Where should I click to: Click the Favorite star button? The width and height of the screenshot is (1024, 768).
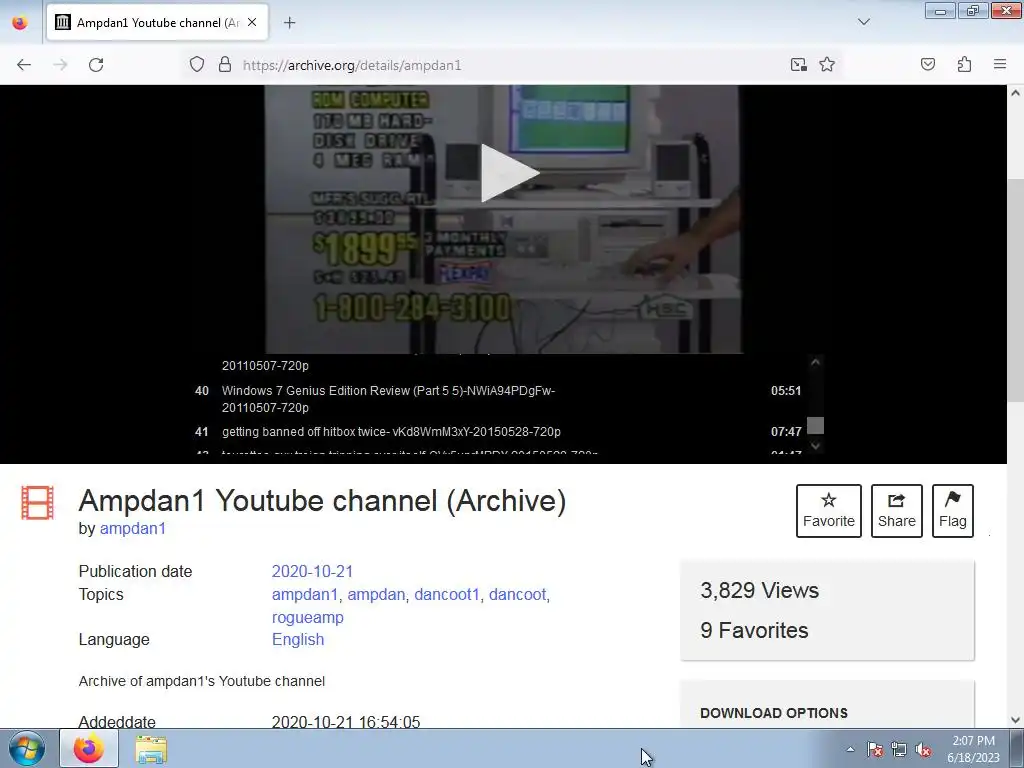tap(829, 511)
